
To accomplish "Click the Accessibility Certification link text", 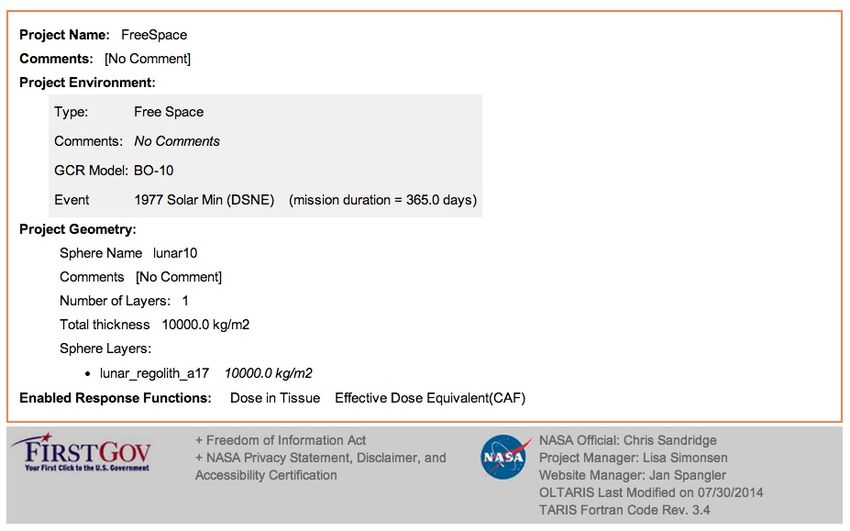I will tap(266, 475).
